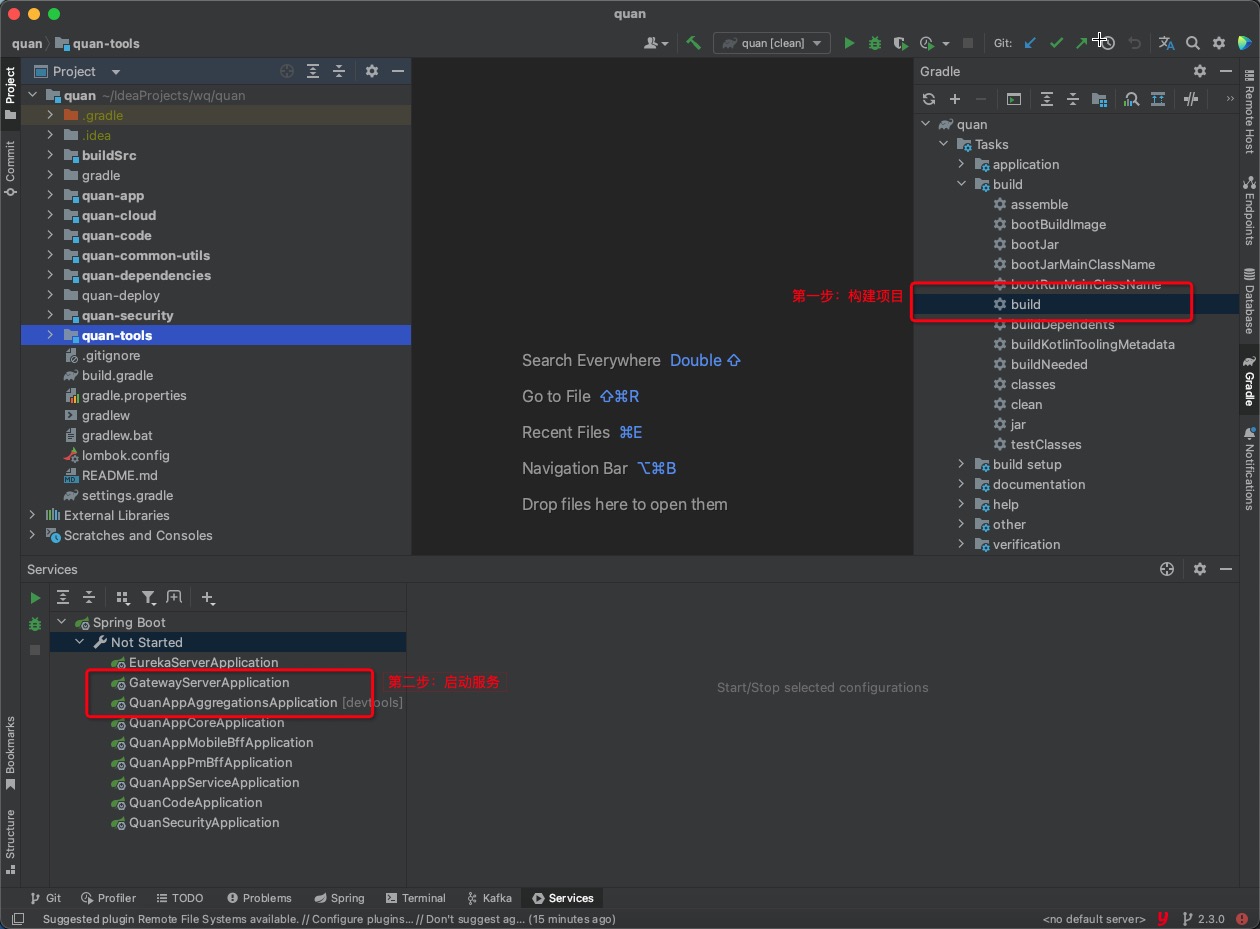This screenshot has width=1260, height=929.
Task: Open Database side tool window
Action: (1249, 300)
